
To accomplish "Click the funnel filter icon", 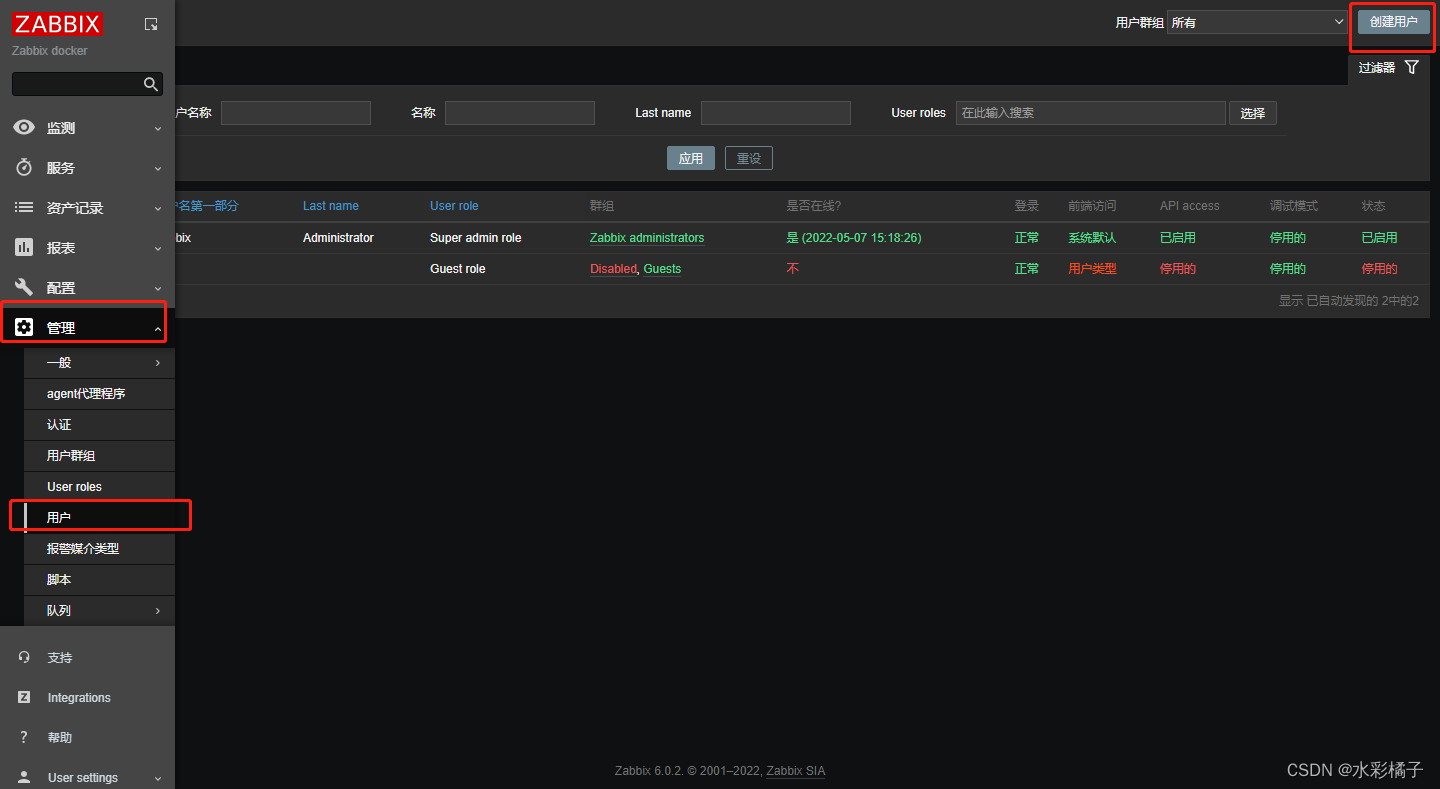I will coord(1411,67).
